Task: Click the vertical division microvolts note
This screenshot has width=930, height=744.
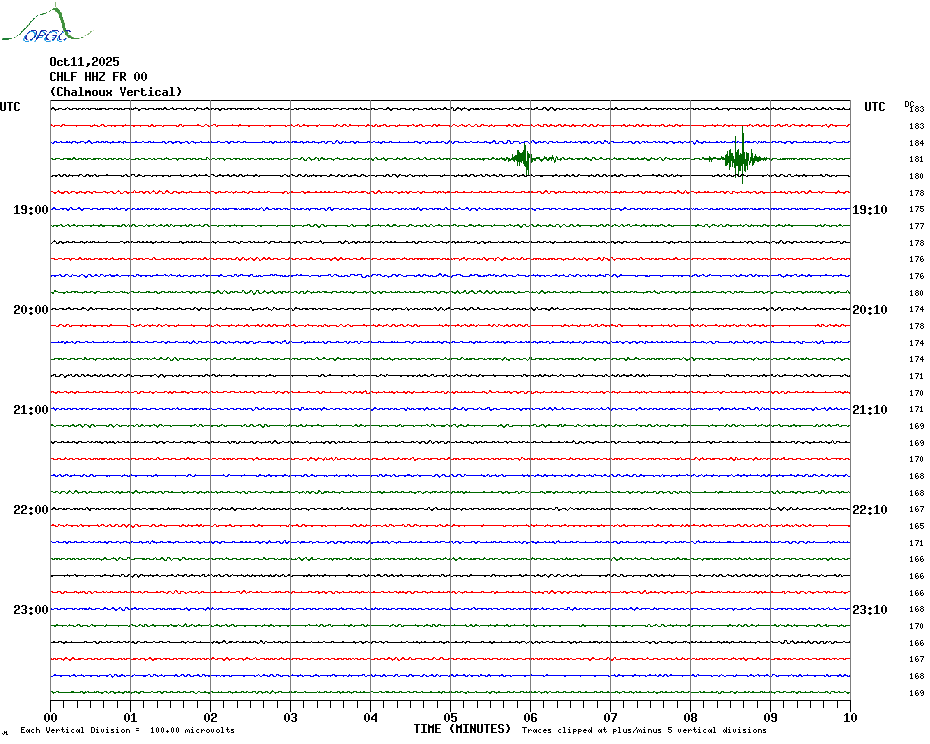Action: 127,731
